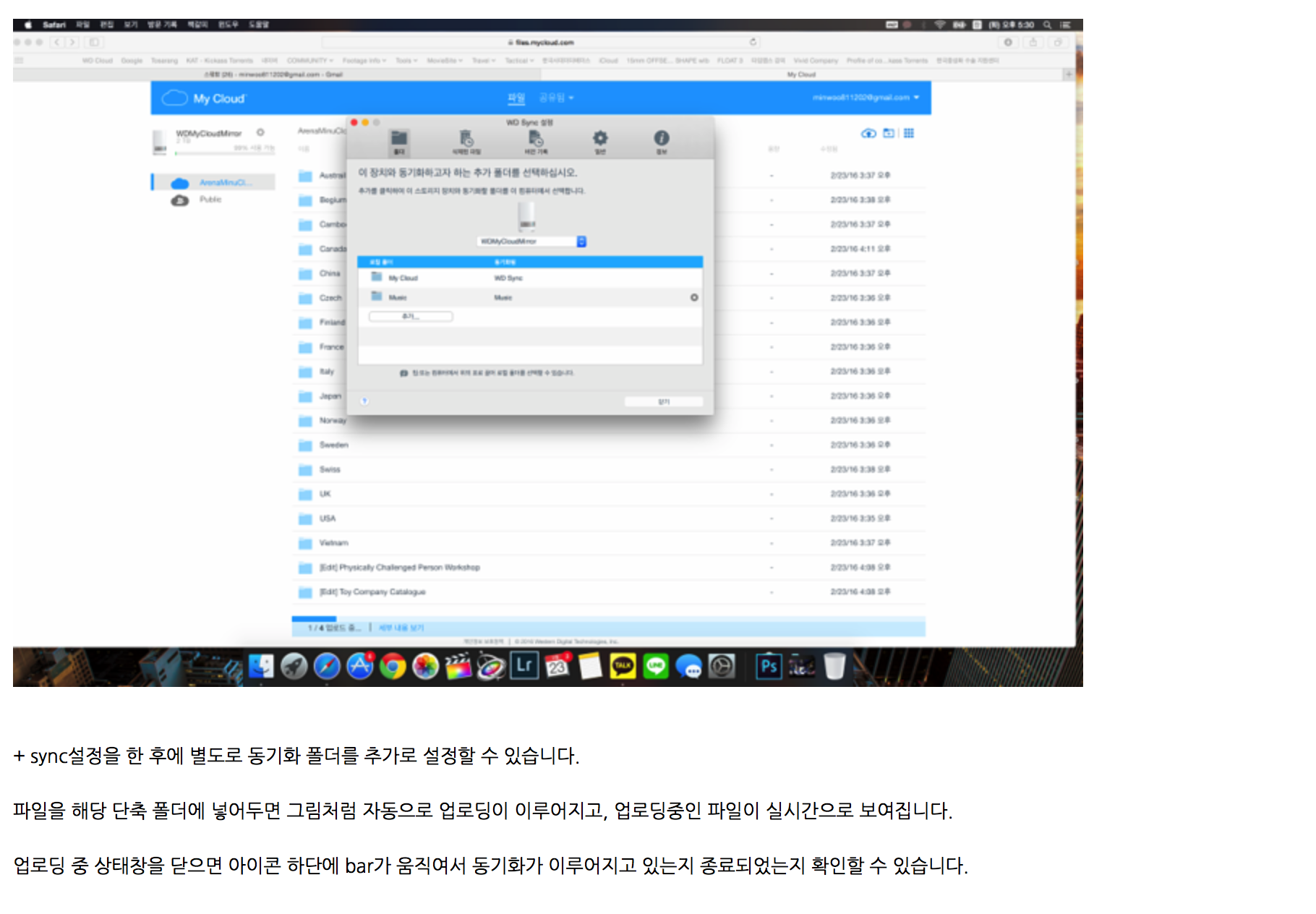Open the 책갈피 menu in menu bar
The image size is (1316, 914).
point(197,25)
